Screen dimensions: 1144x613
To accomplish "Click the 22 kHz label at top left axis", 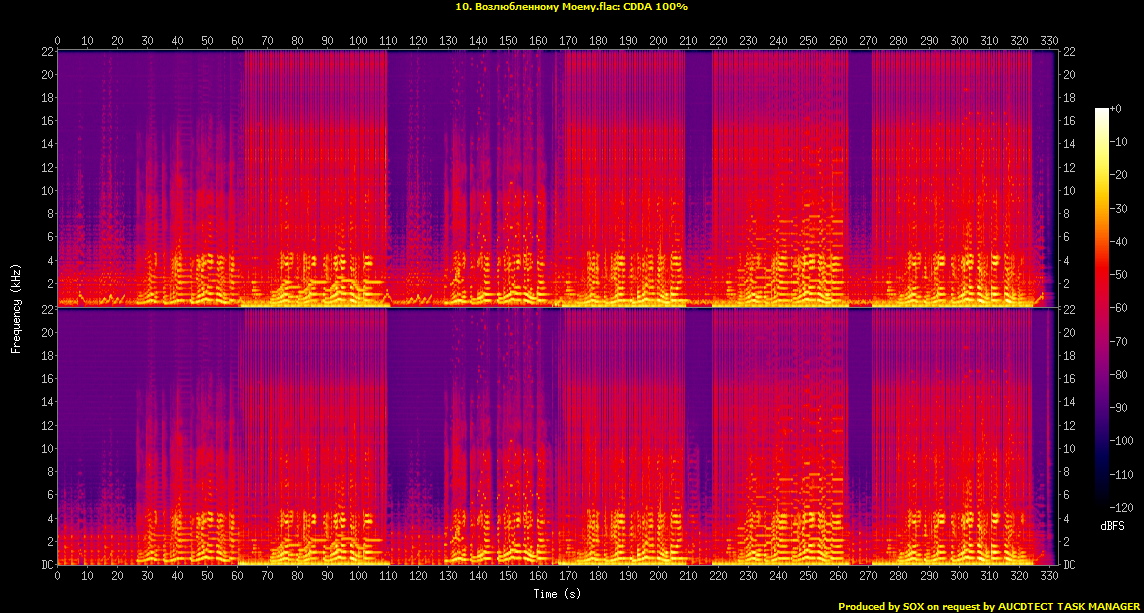I will tap(45, 52).
